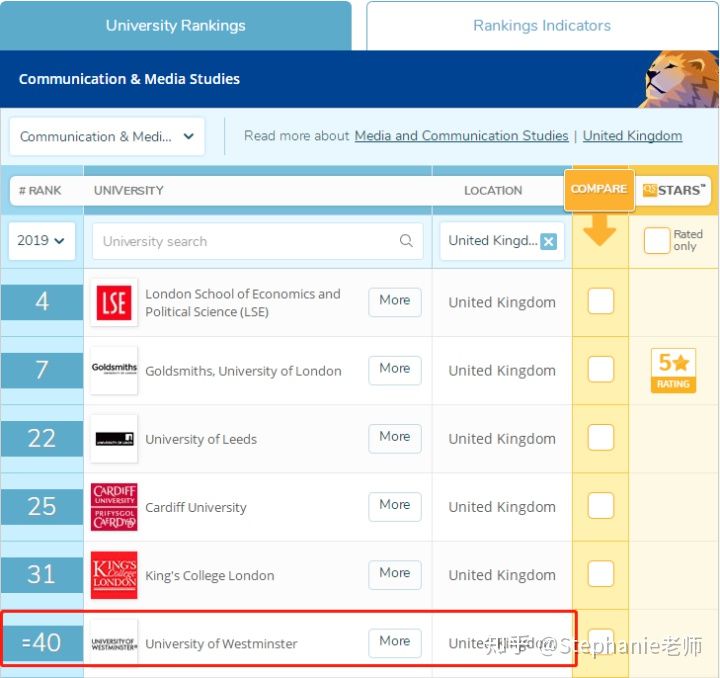Click More for University of Leeds
This screenshot has width=720, height=678.
(x=394, y=438)
